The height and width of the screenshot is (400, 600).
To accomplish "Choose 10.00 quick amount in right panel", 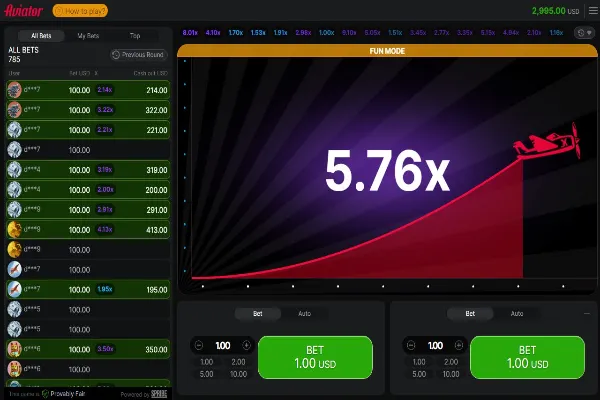I will [451, 374].
